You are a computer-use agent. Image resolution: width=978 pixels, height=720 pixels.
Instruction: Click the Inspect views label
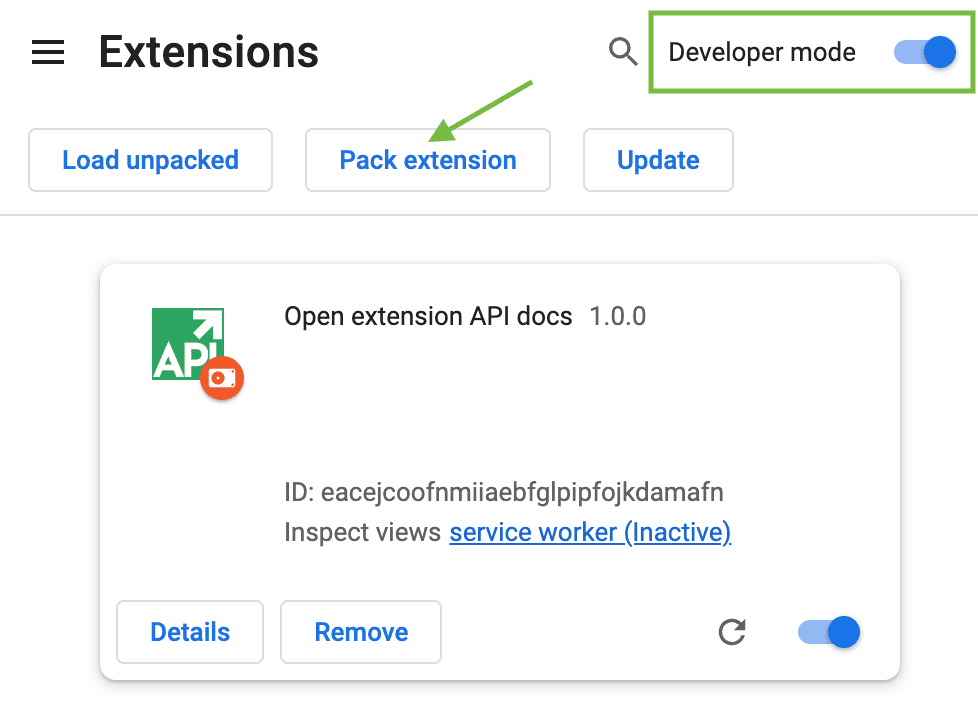362,533
